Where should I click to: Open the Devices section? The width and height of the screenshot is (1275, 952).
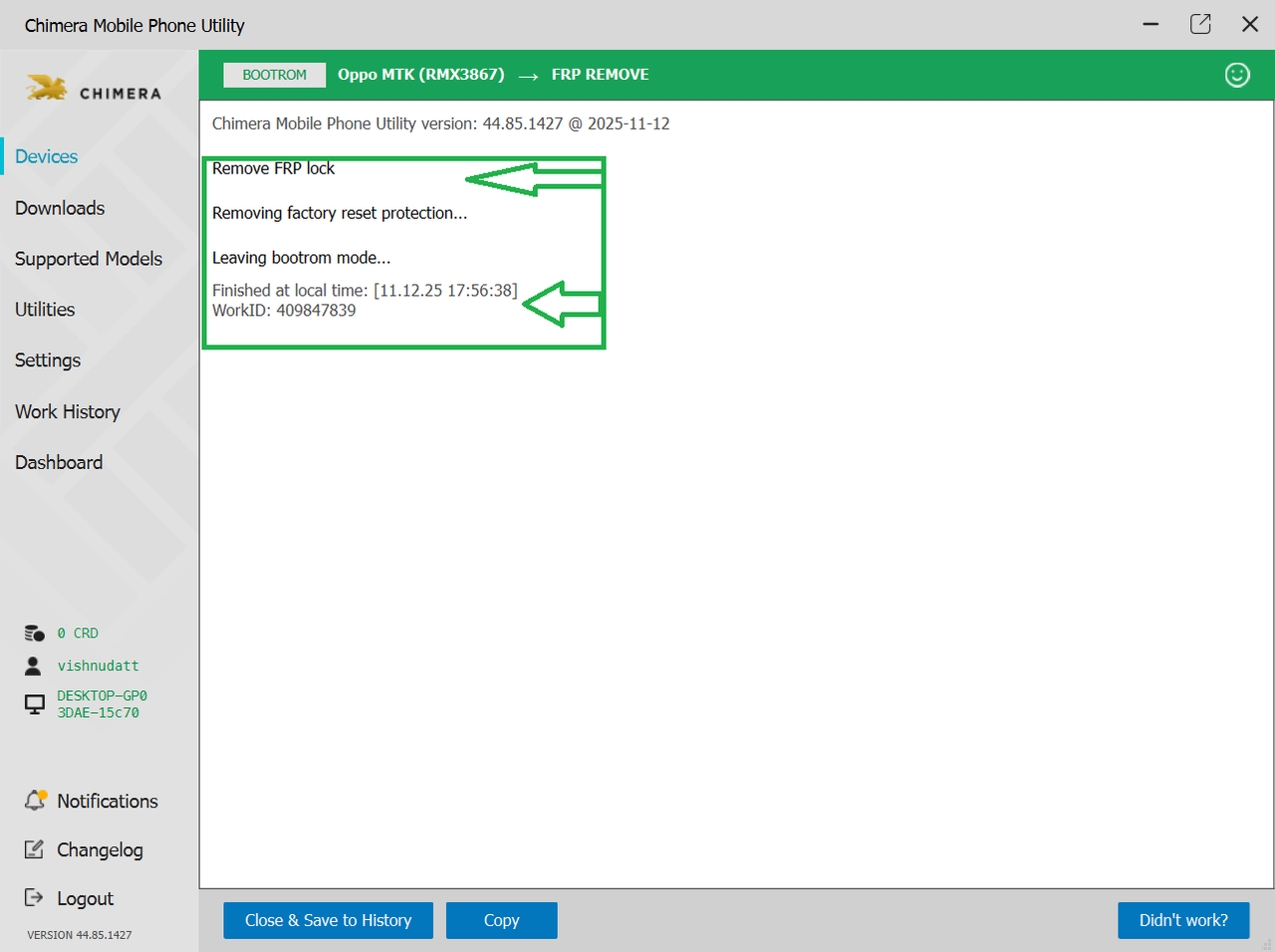click(47, 156)
